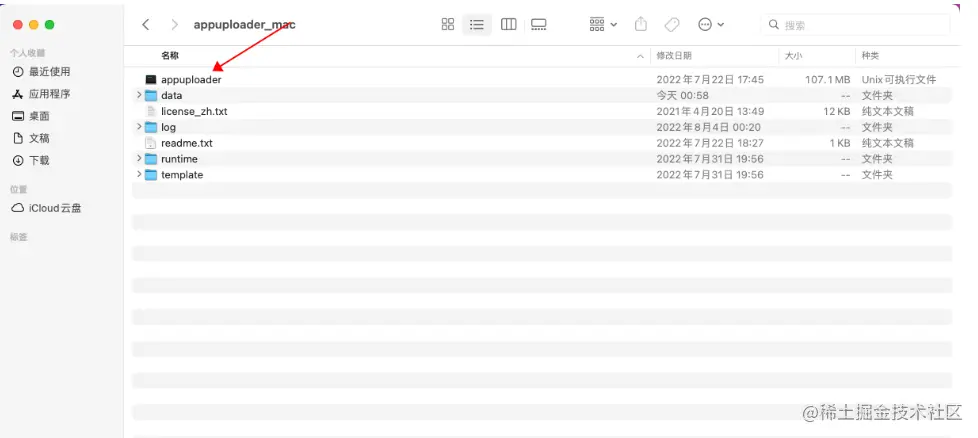This screenshot has width=978, height=438.
Task: Click the desktop icon in sidebar
Action: 18,116
